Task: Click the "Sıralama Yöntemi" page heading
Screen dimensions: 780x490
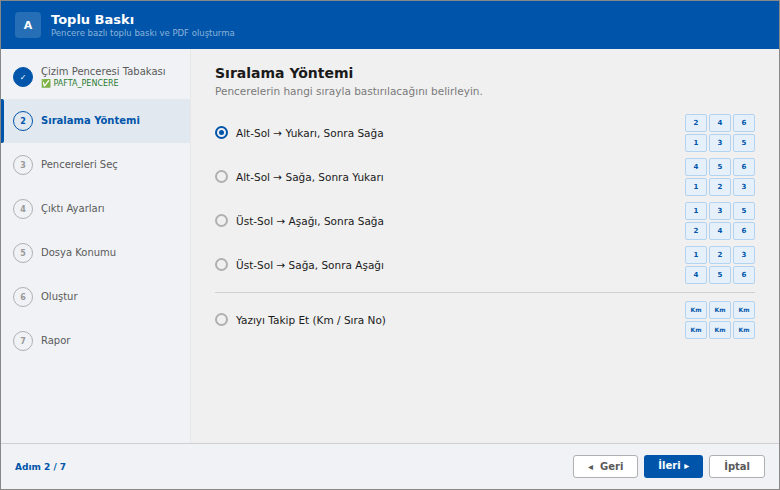Action: point(284,73)
